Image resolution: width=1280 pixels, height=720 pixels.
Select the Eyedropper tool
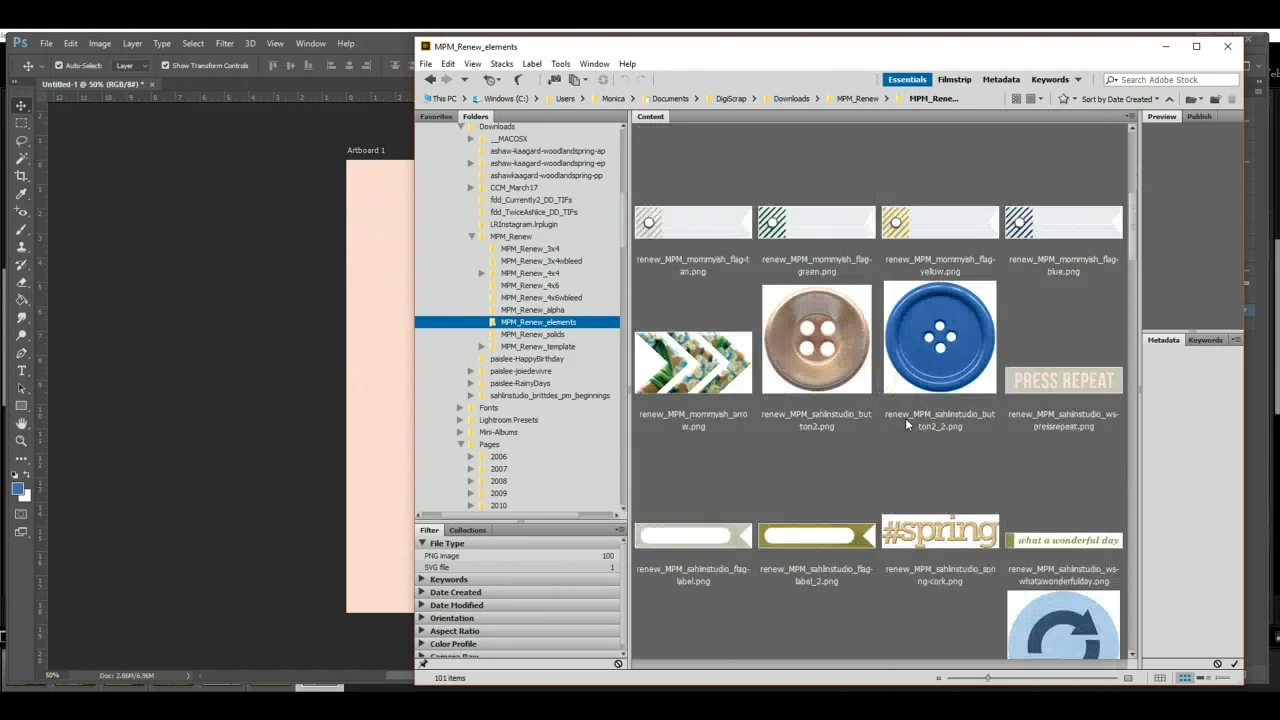point(21,194)
